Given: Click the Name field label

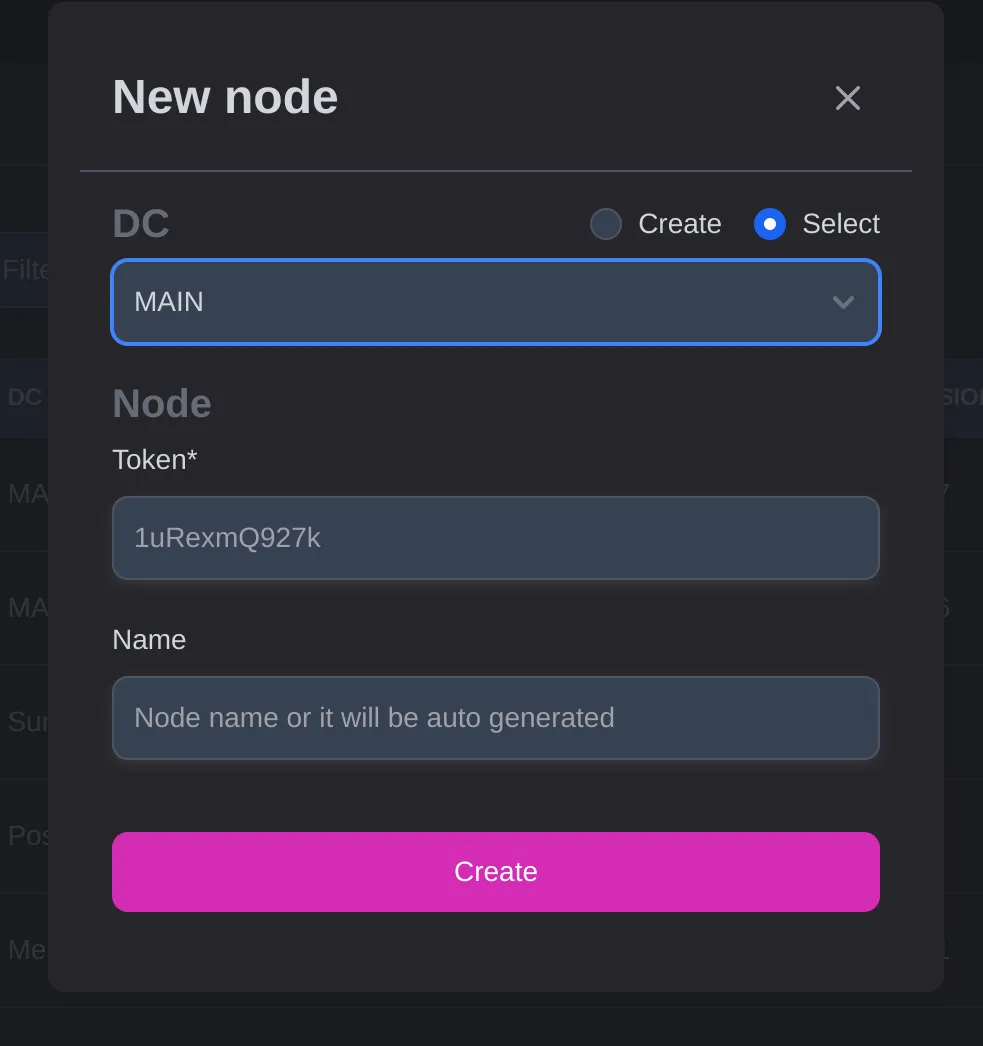Looking at the screenshot, I should pos(149,640).
